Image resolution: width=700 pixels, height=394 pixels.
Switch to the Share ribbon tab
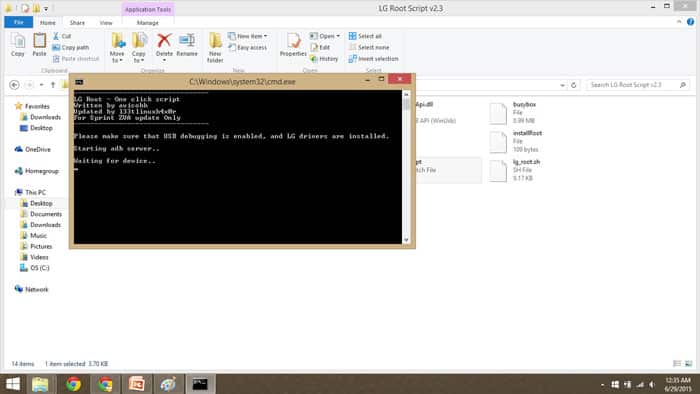tap(77, 23)
